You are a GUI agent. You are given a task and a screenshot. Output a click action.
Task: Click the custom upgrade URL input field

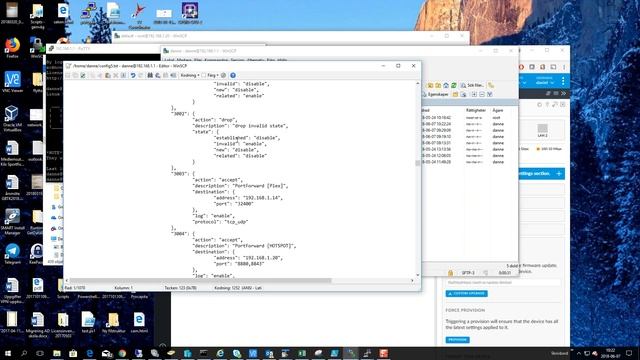click(503, 282)
